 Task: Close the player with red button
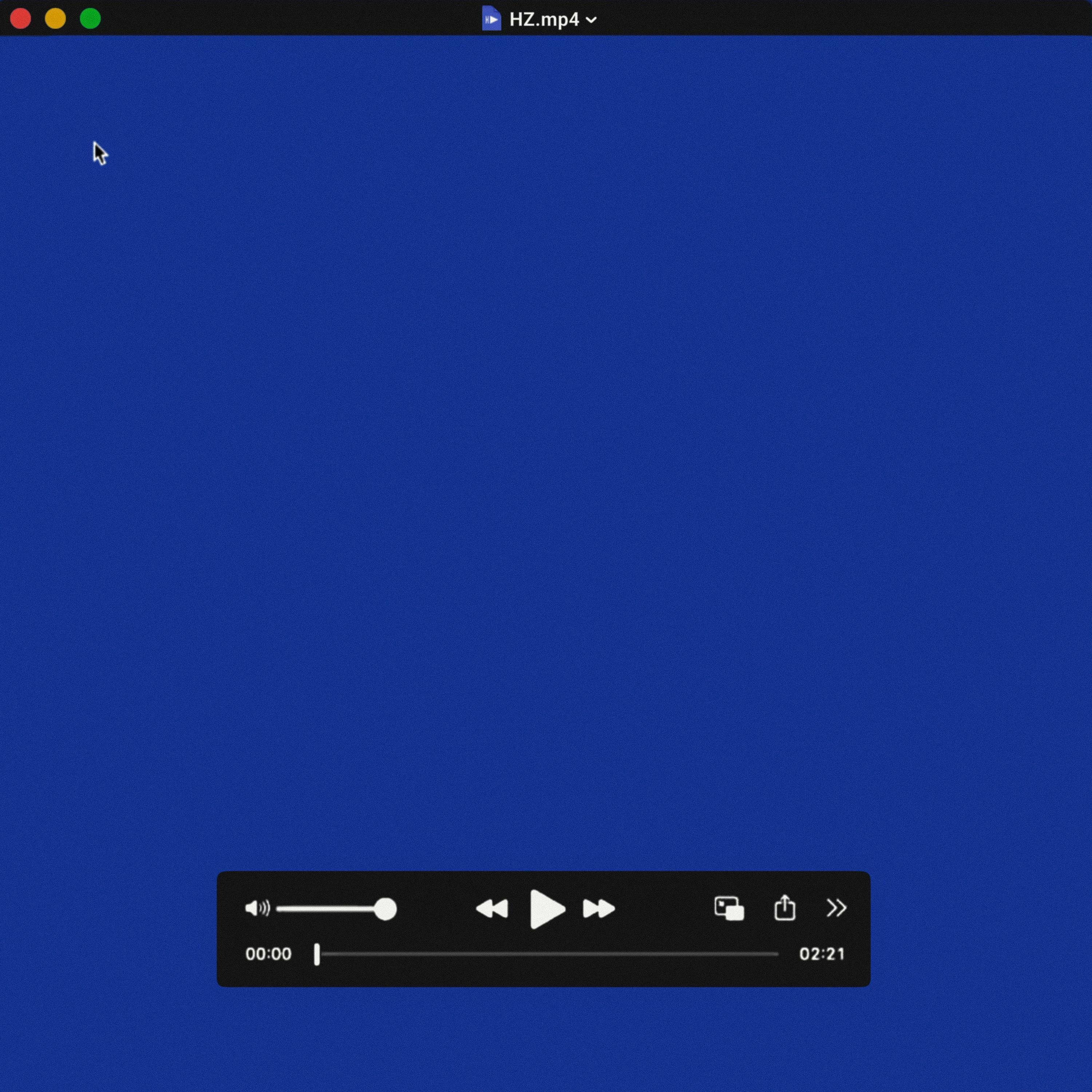pyautogui.click(x=20, y=19)
